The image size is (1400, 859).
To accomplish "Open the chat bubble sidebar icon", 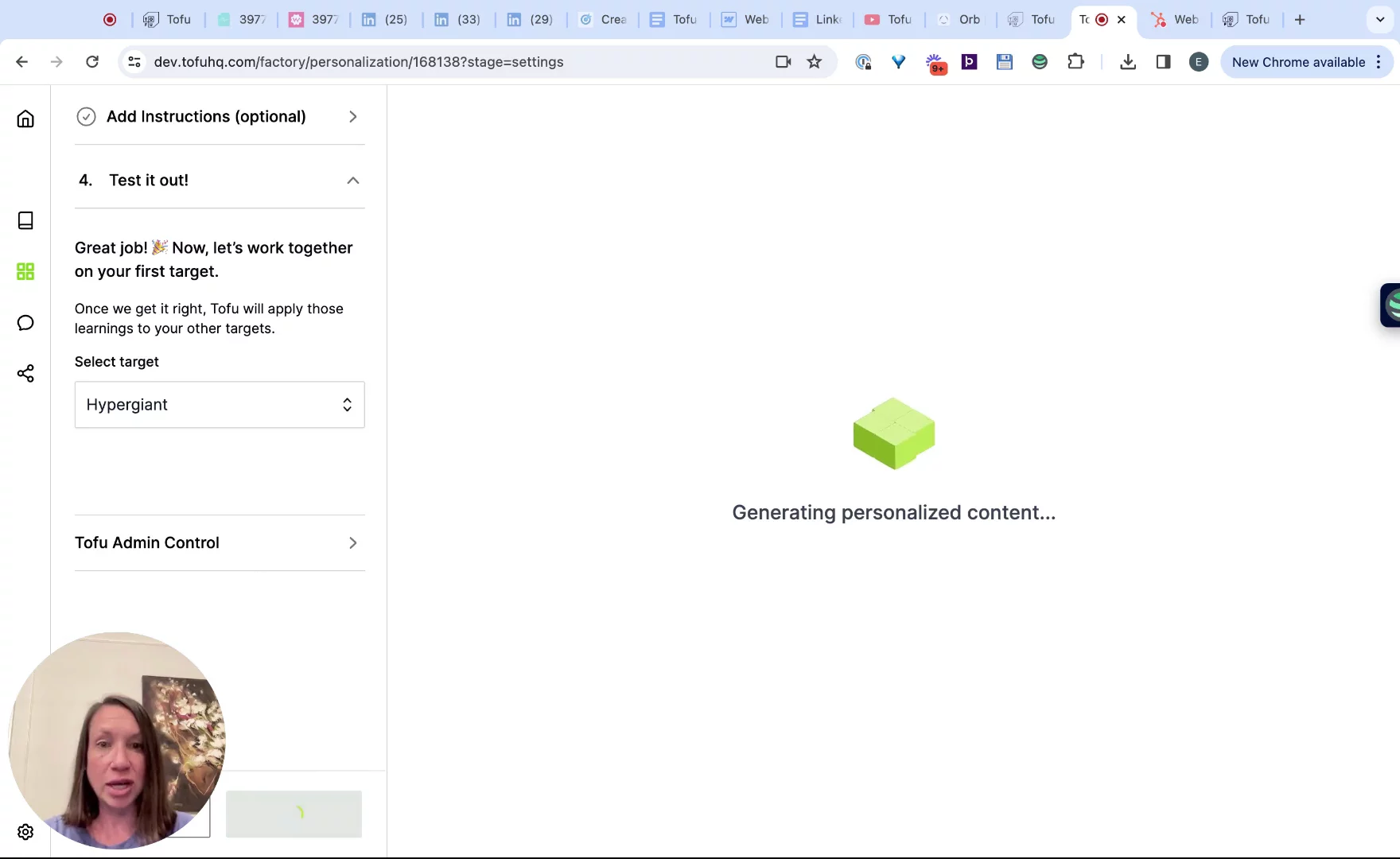I will pos(25,322).
